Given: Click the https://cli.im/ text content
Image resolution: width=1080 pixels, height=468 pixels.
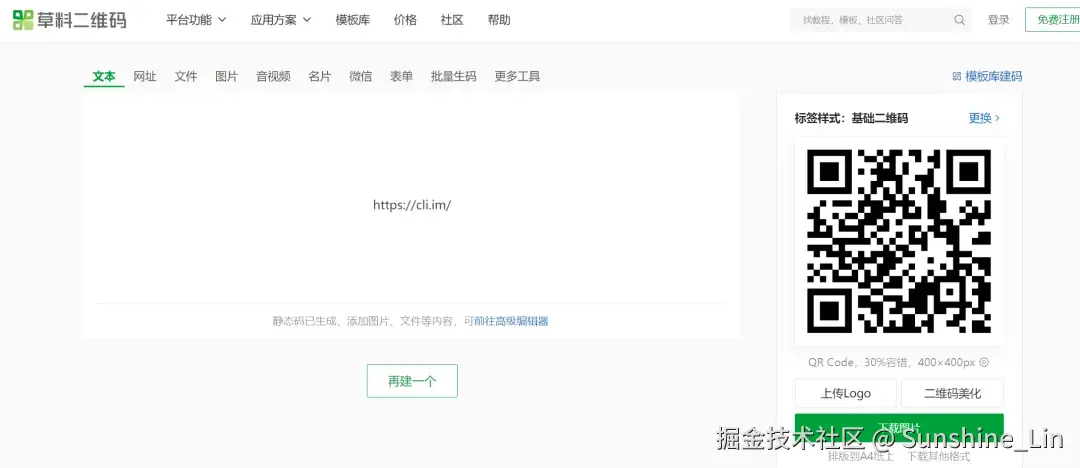Looking at the screenshot, I should [x=412, y=205].
